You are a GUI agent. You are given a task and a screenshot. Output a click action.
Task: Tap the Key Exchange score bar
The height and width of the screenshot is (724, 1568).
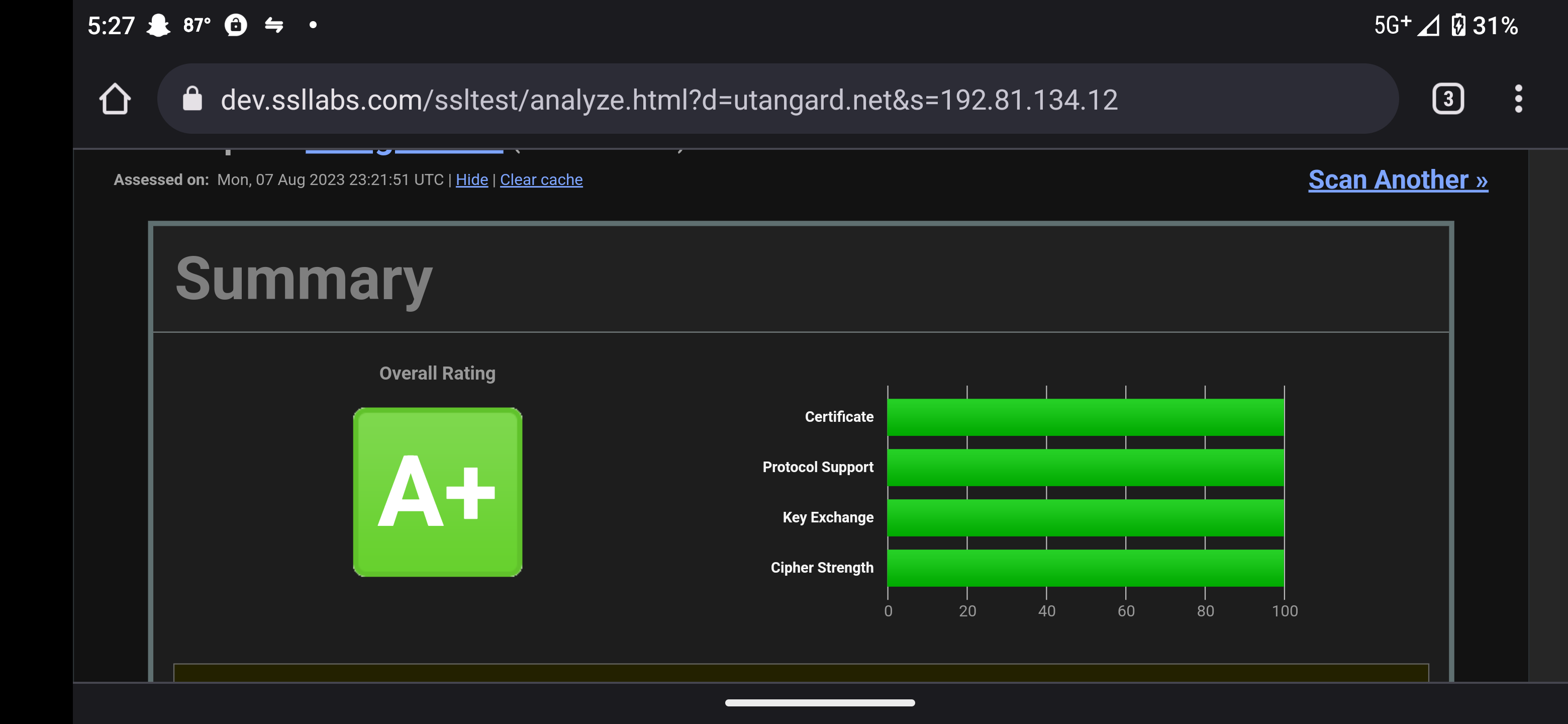(1086, 517)
